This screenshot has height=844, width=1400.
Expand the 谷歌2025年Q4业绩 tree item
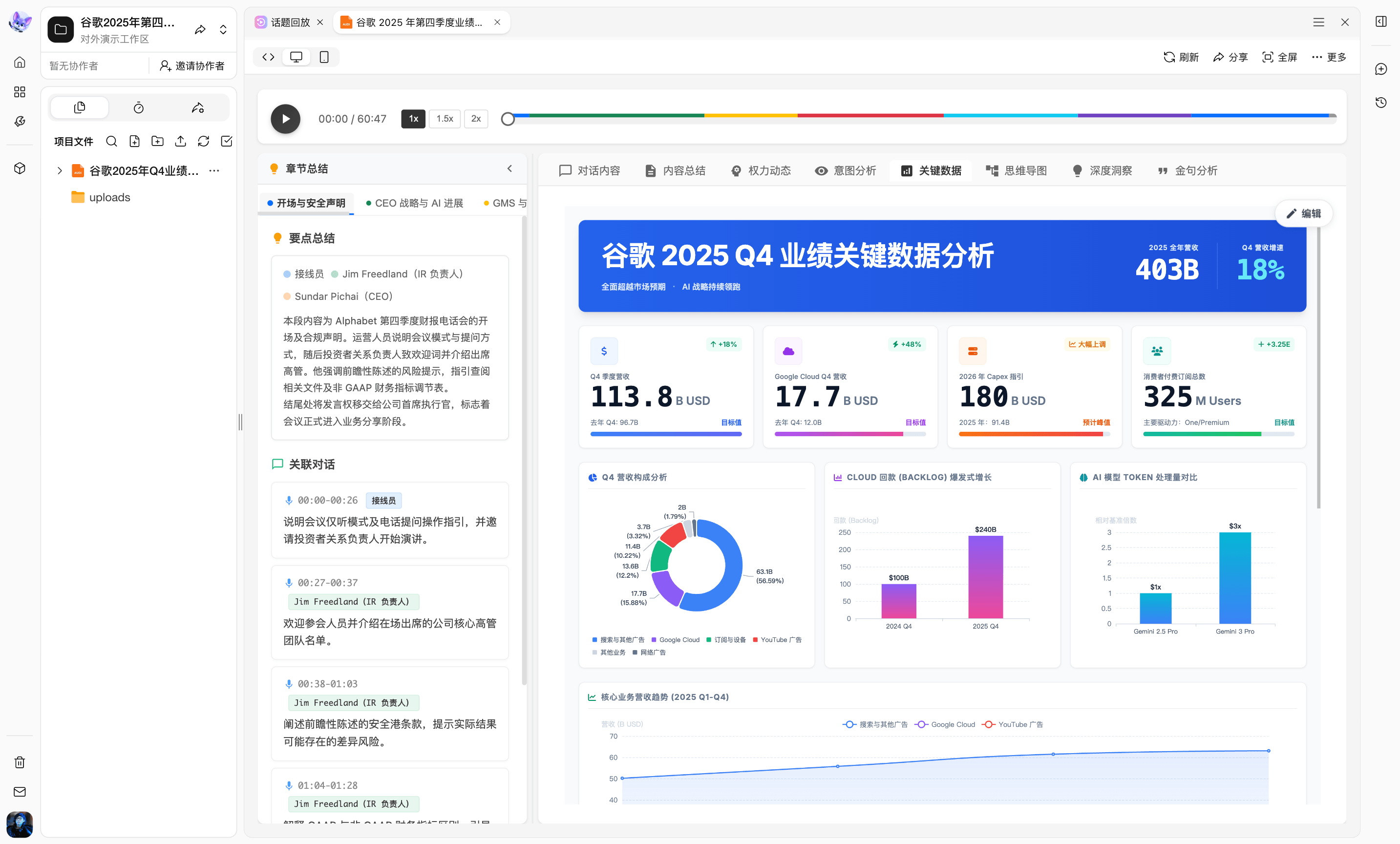(60, 171)
